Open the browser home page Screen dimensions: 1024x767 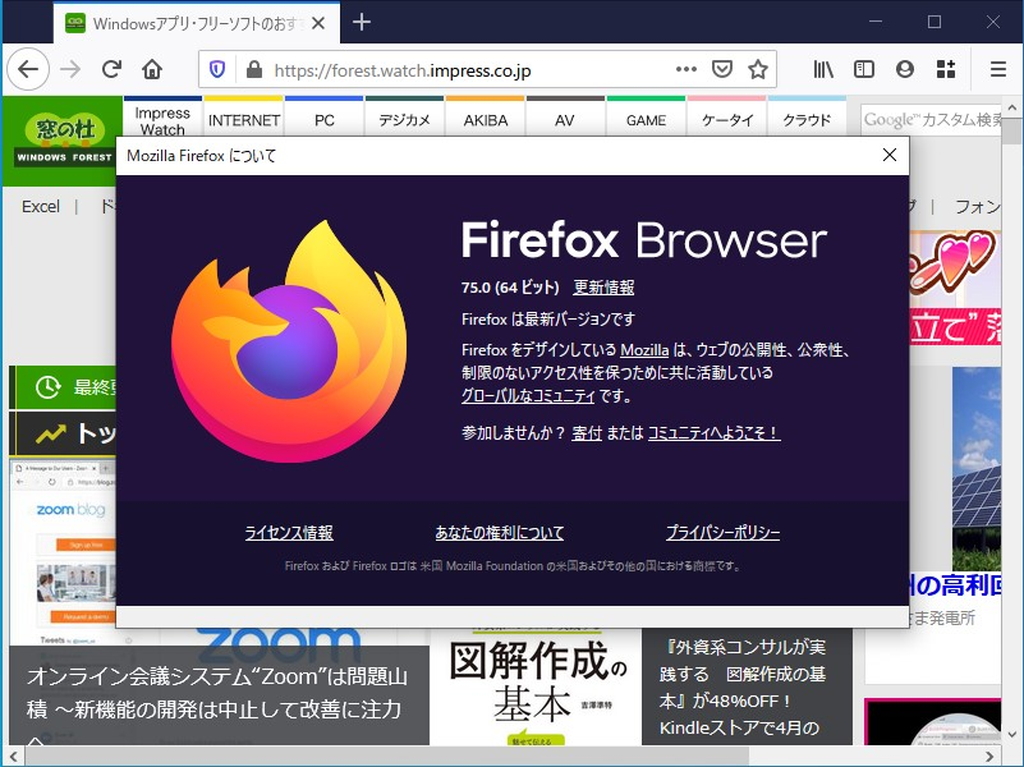(150, 69)
